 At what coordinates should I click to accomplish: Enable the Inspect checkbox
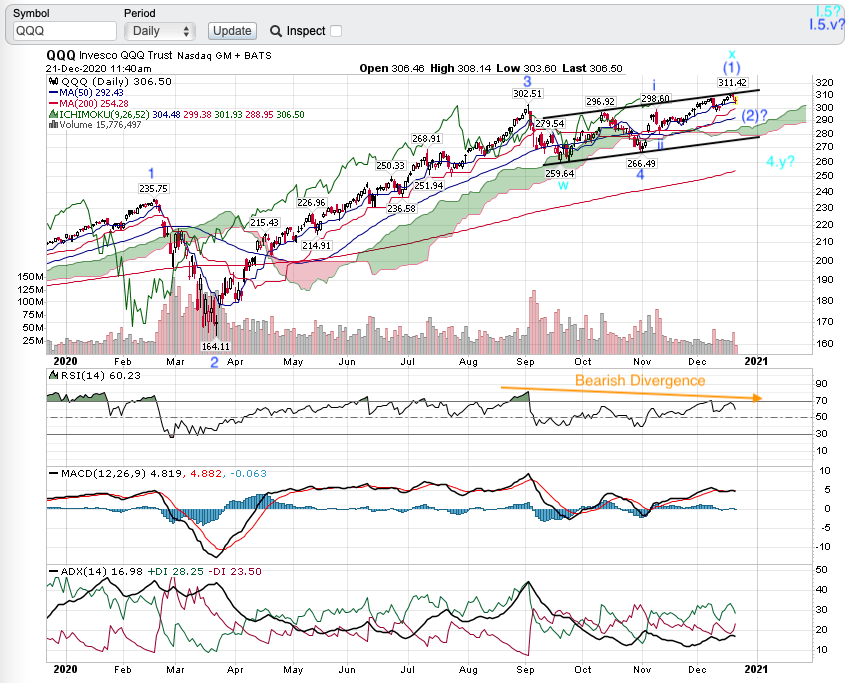(x=335, y=31)
